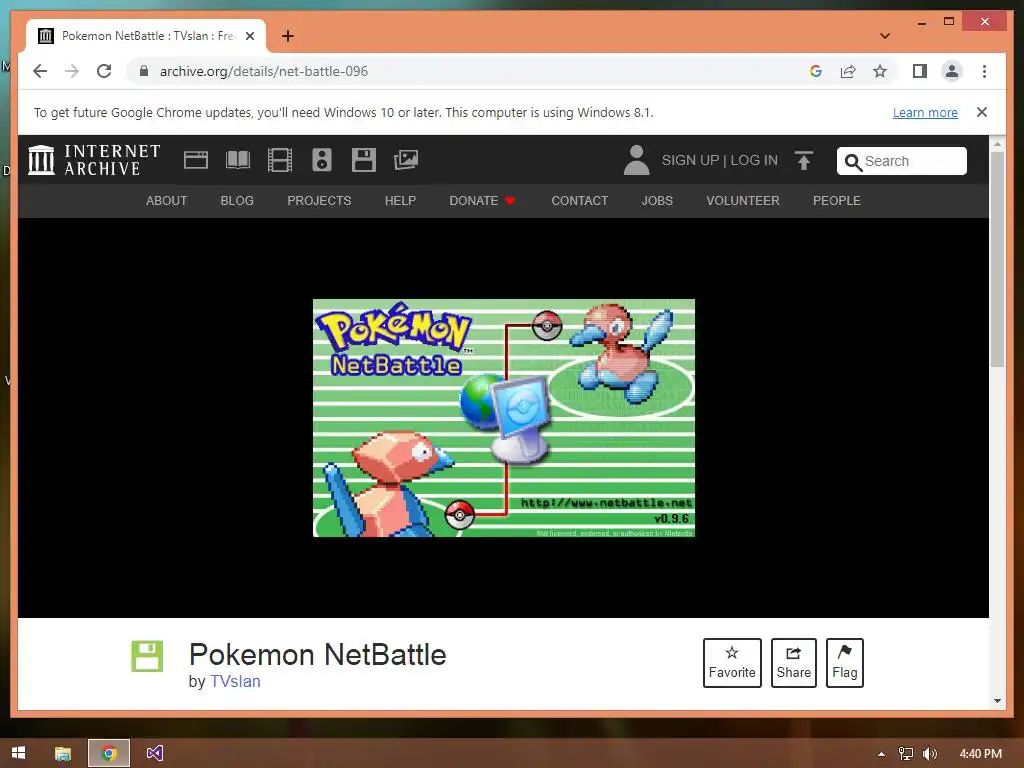The height and width of the screenshot is (768, 1024).
Task: Share this page icon in address bar
Action: coord(848,71)
